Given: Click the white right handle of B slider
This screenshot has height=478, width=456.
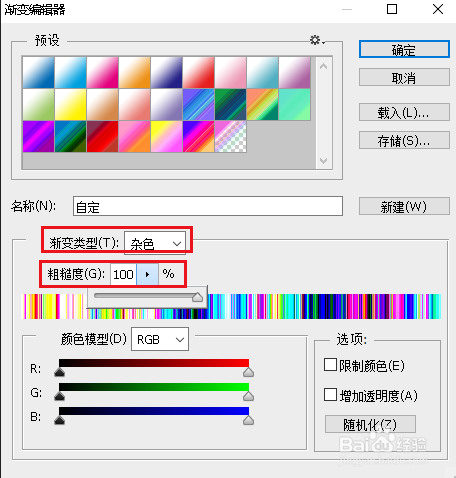Looking at the screenshot, I should (248, 420).
